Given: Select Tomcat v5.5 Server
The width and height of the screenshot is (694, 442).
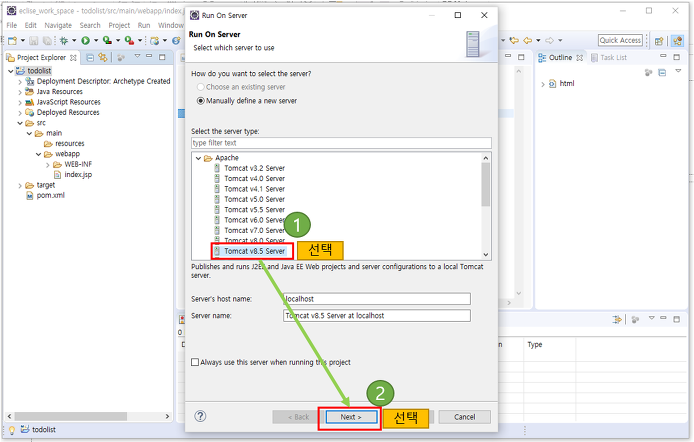Looking at the screenshot, I should tap(254, 210).
